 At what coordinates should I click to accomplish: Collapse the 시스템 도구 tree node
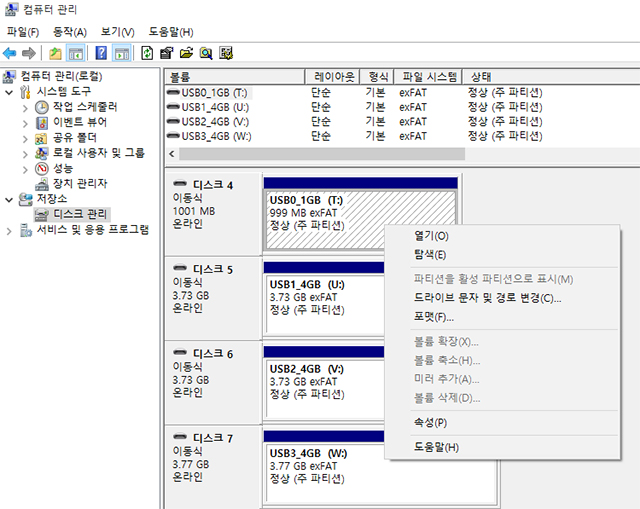(x=9, y=92)
